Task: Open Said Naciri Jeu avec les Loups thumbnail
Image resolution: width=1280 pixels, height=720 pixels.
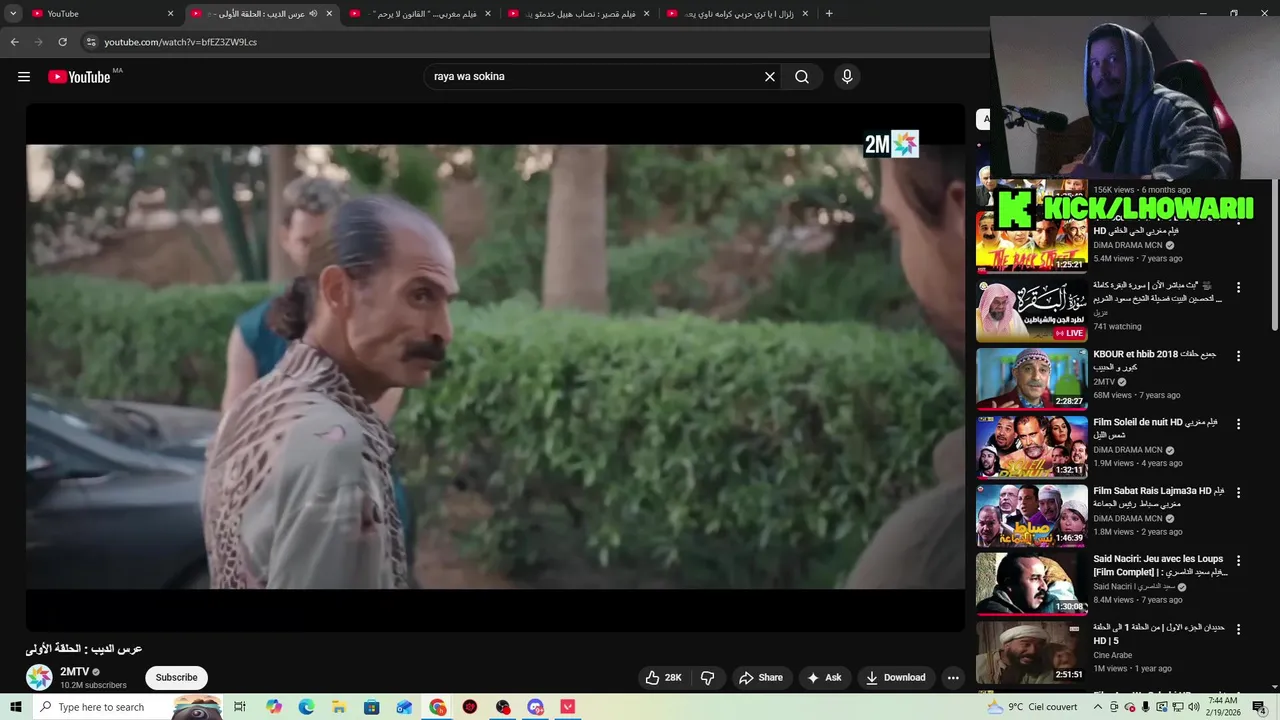Action: [x=1031, y=583]
